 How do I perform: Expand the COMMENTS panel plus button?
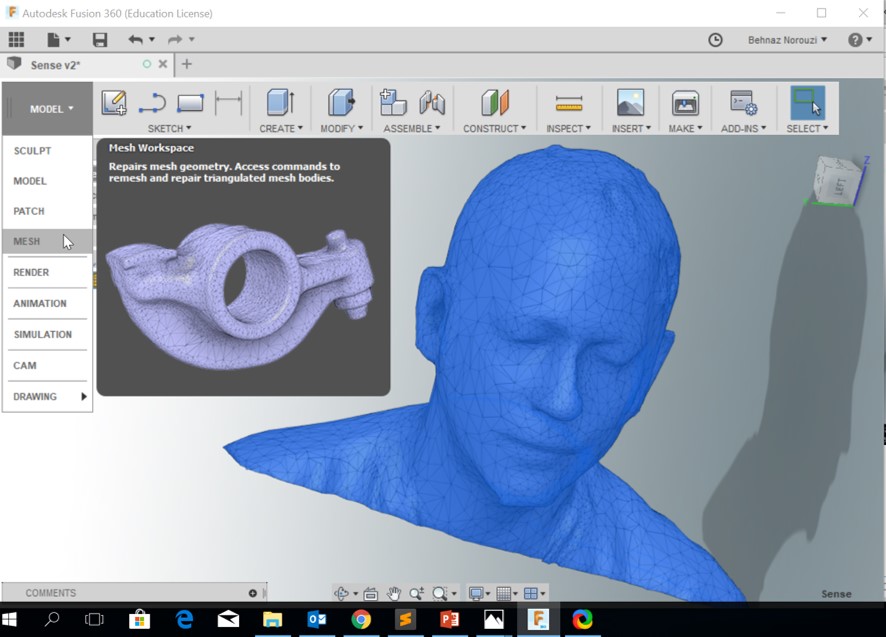[253, 593]
